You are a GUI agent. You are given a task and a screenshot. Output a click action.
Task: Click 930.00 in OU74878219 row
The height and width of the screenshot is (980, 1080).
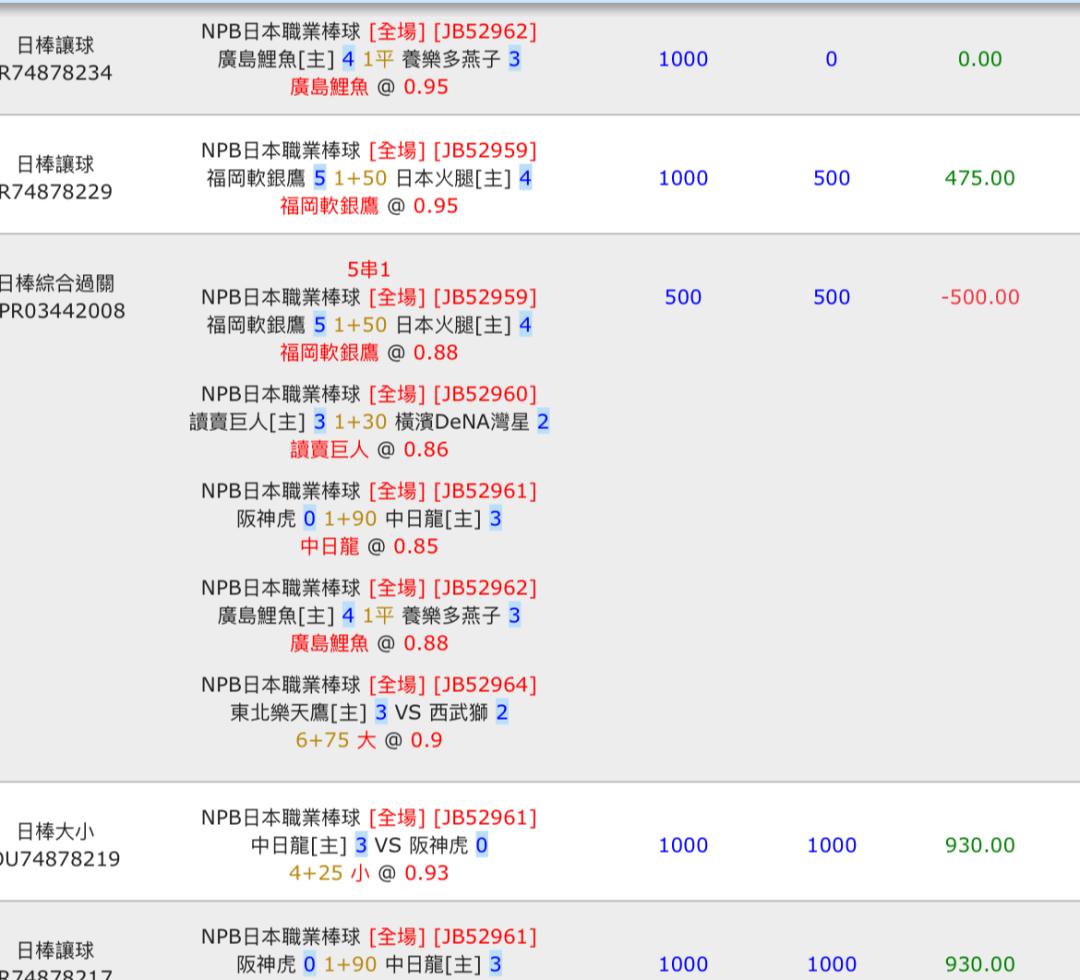(979, 845)
